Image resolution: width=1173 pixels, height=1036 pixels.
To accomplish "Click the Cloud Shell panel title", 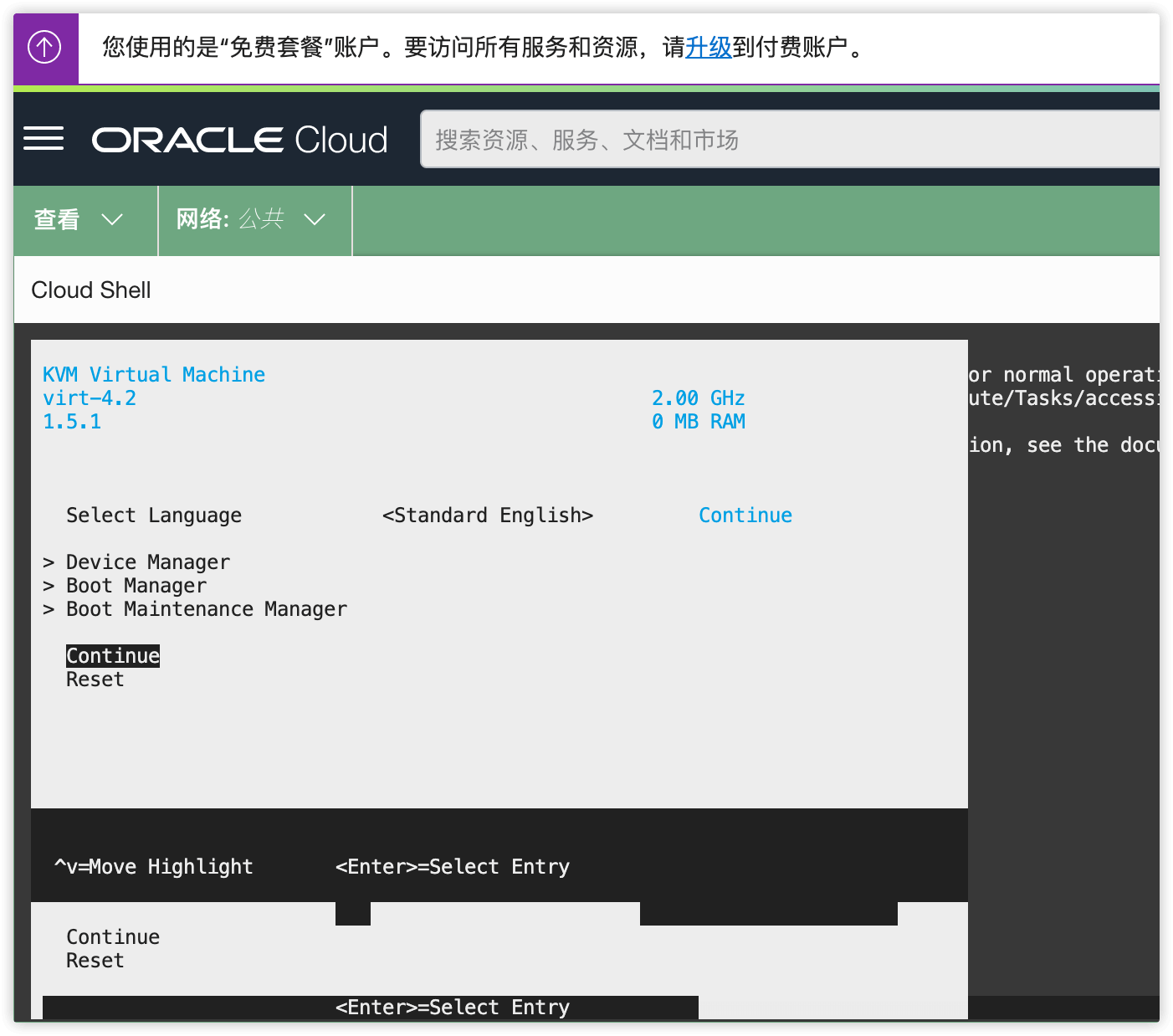I will pyautogui.click(x=91, y=290).
